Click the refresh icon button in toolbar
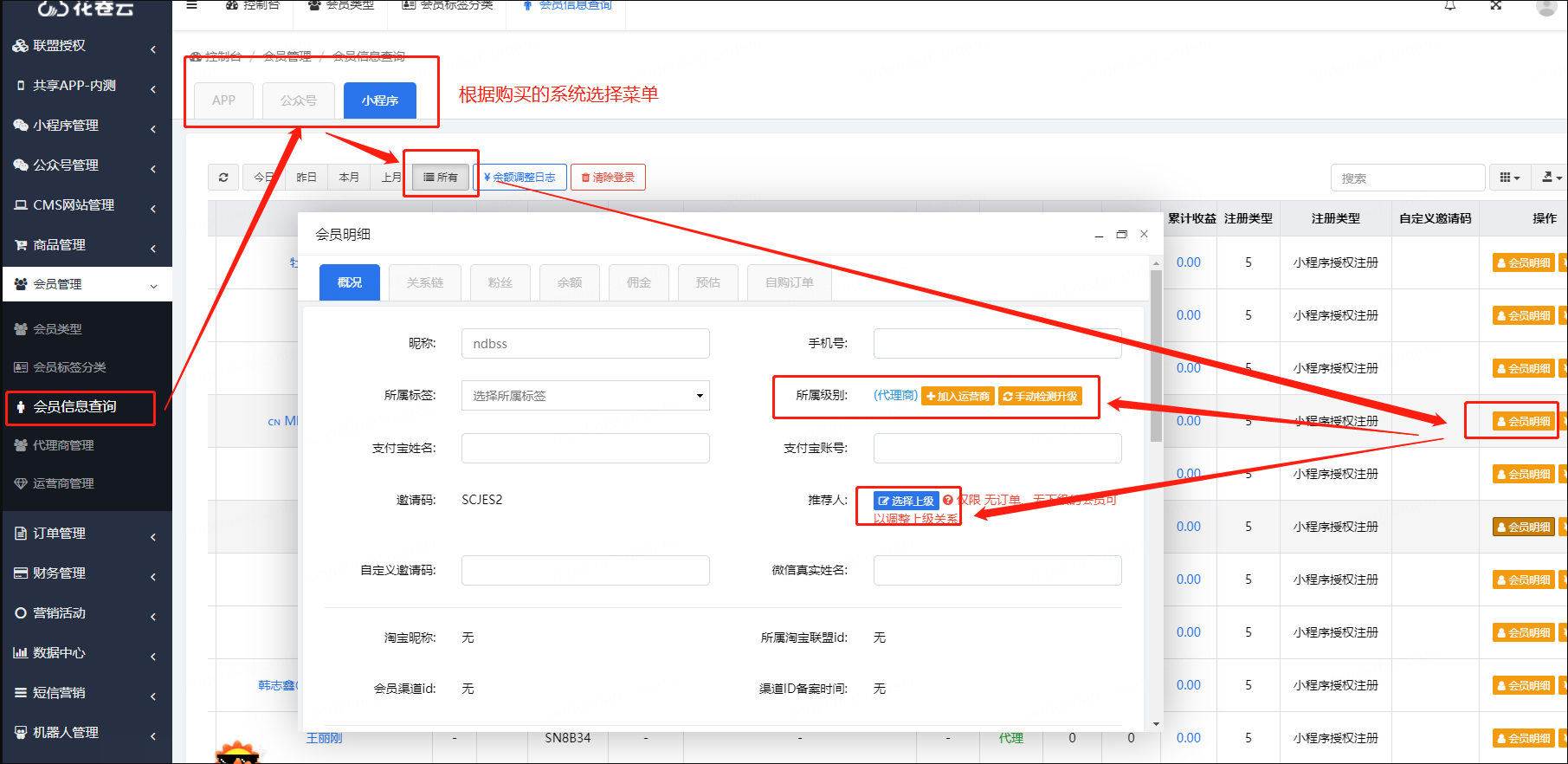Screen dimensions: 1568x764 223,178
